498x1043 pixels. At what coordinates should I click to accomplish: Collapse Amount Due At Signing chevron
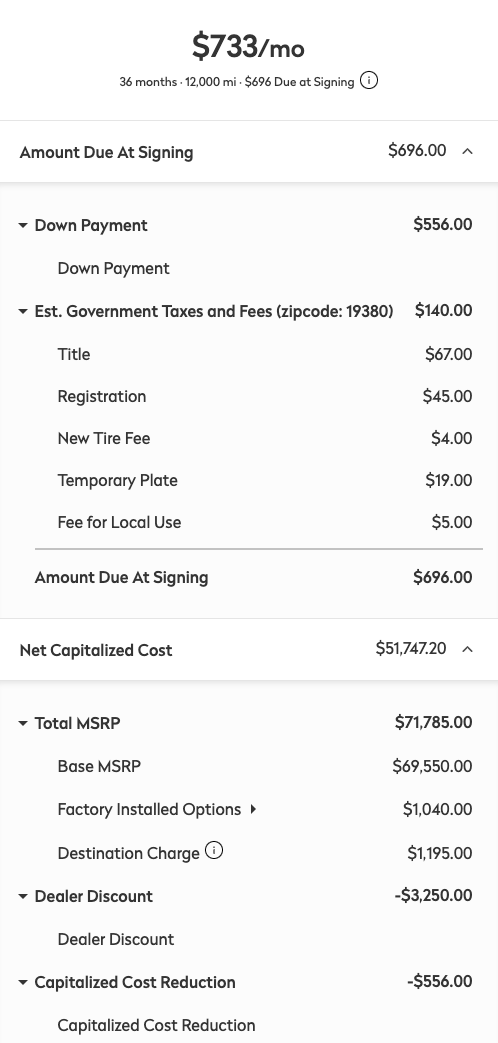point(467,152)
